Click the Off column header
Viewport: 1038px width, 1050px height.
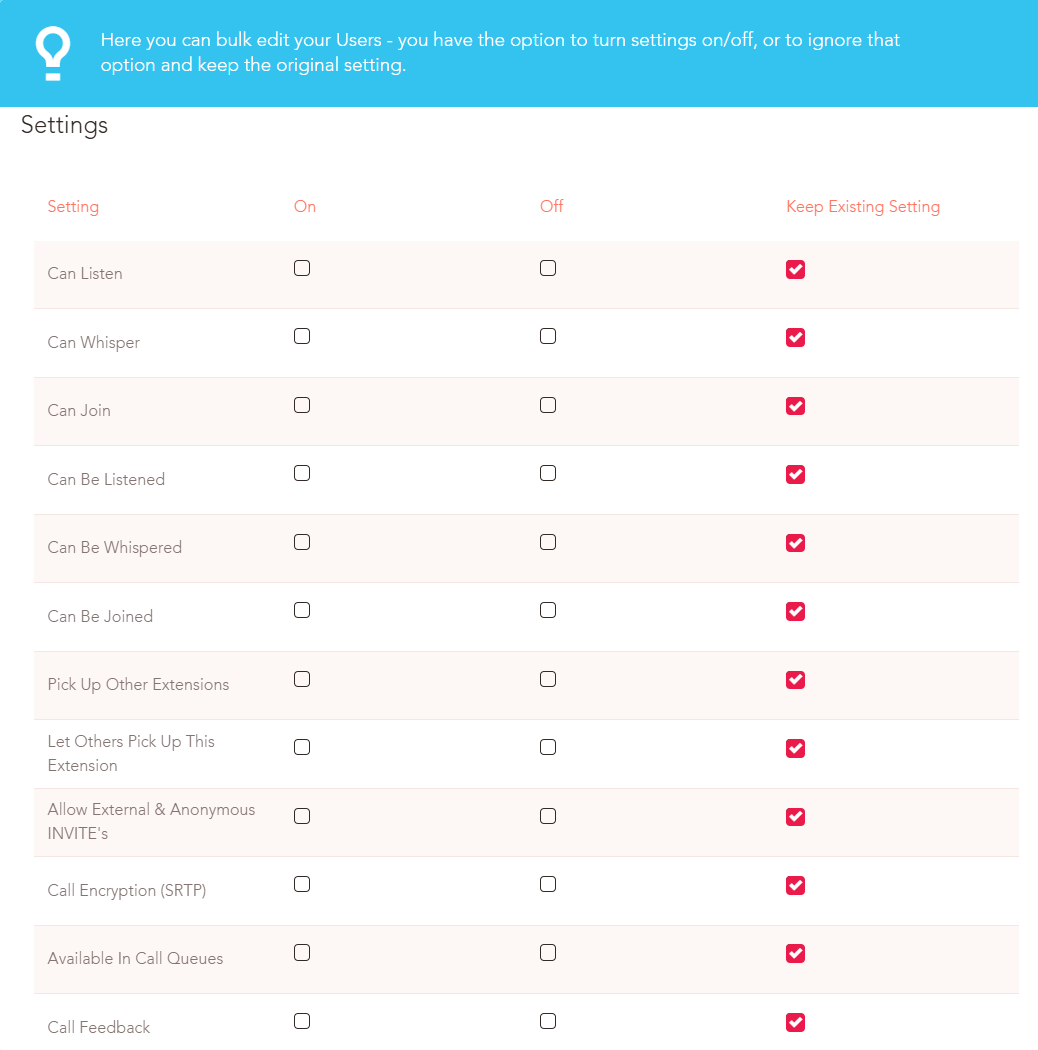[551, 206]
